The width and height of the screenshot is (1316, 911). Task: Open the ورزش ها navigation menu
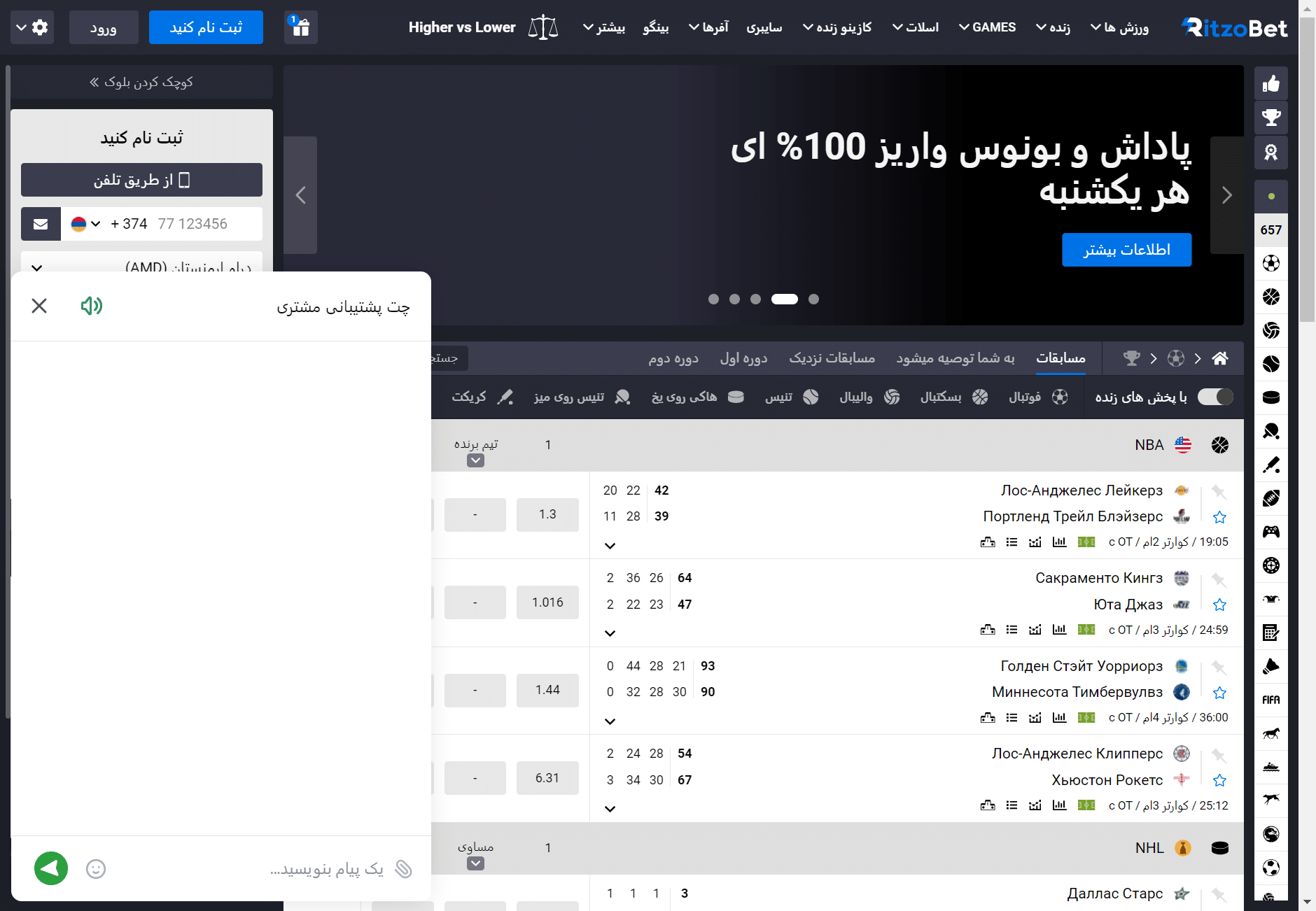1119,27
